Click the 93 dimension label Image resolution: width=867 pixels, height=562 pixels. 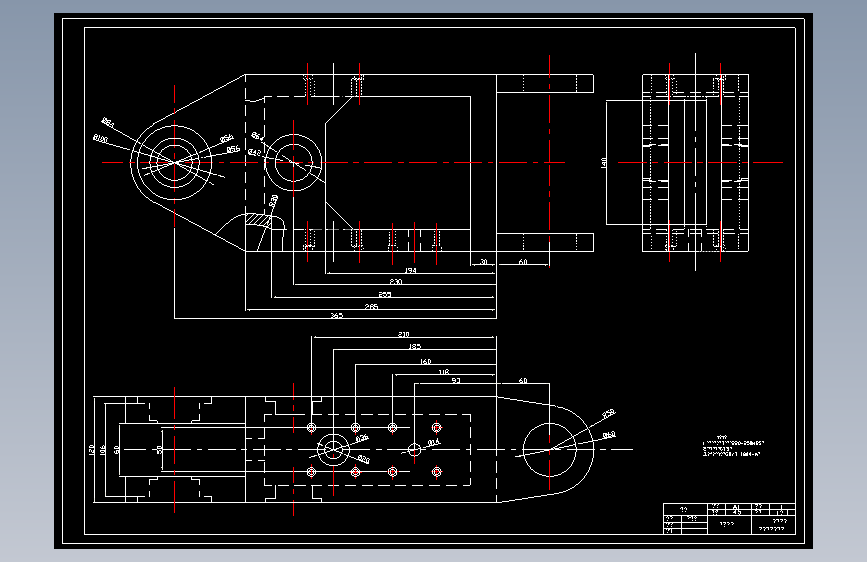click(456, 381)
